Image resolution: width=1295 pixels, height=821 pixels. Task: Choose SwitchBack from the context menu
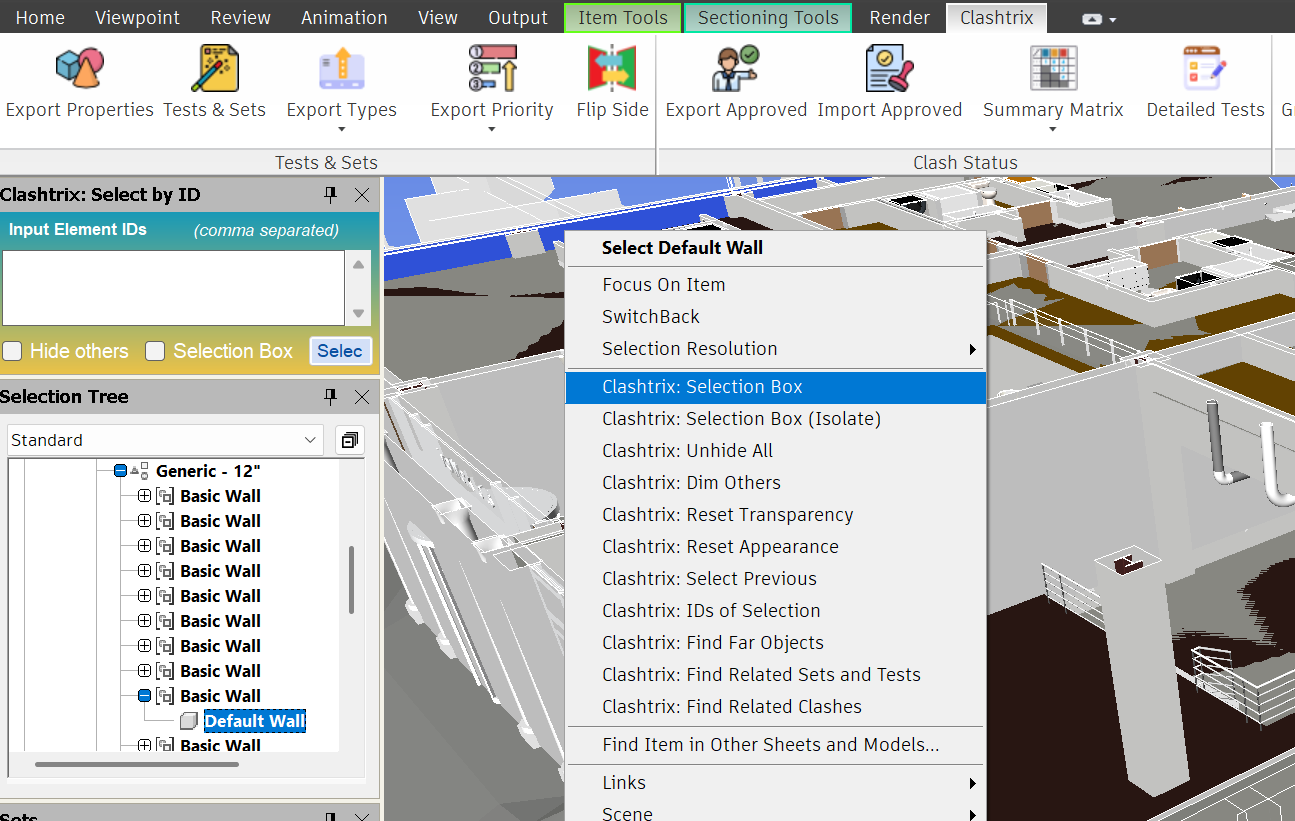(776, 317)
